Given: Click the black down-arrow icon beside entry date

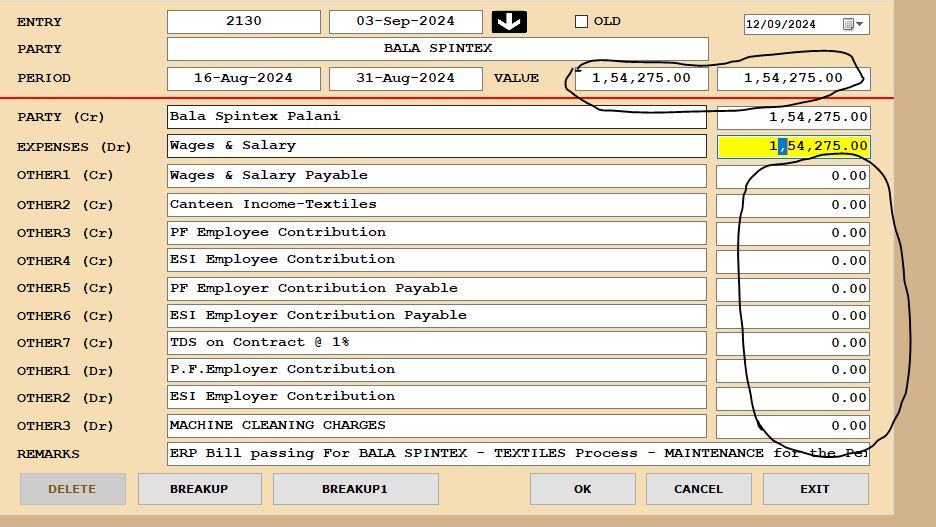Looking at the screenshot, I should pyautogui.click(x=509, y=22).
